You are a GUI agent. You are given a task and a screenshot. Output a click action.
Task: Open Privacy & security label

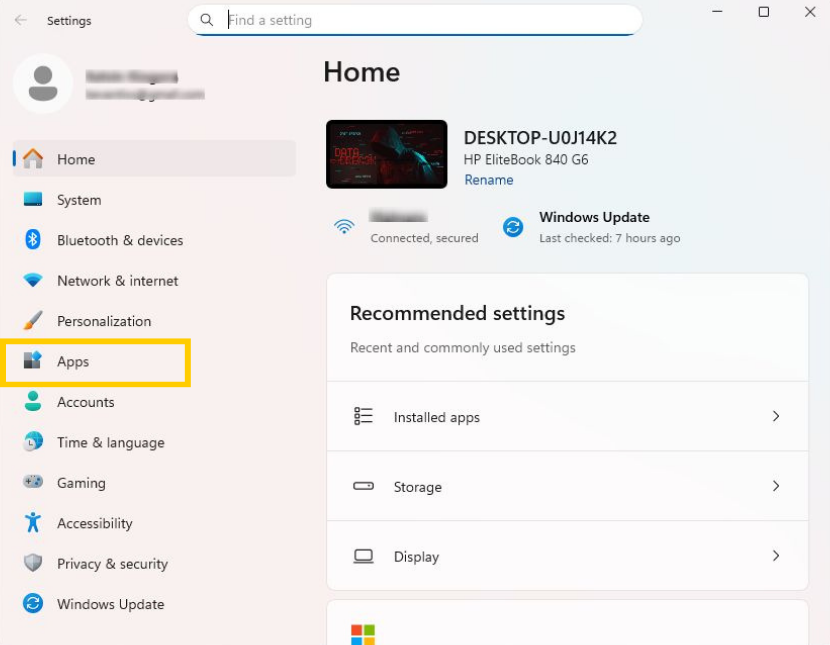pyautogui.click(x=113, y=564)
